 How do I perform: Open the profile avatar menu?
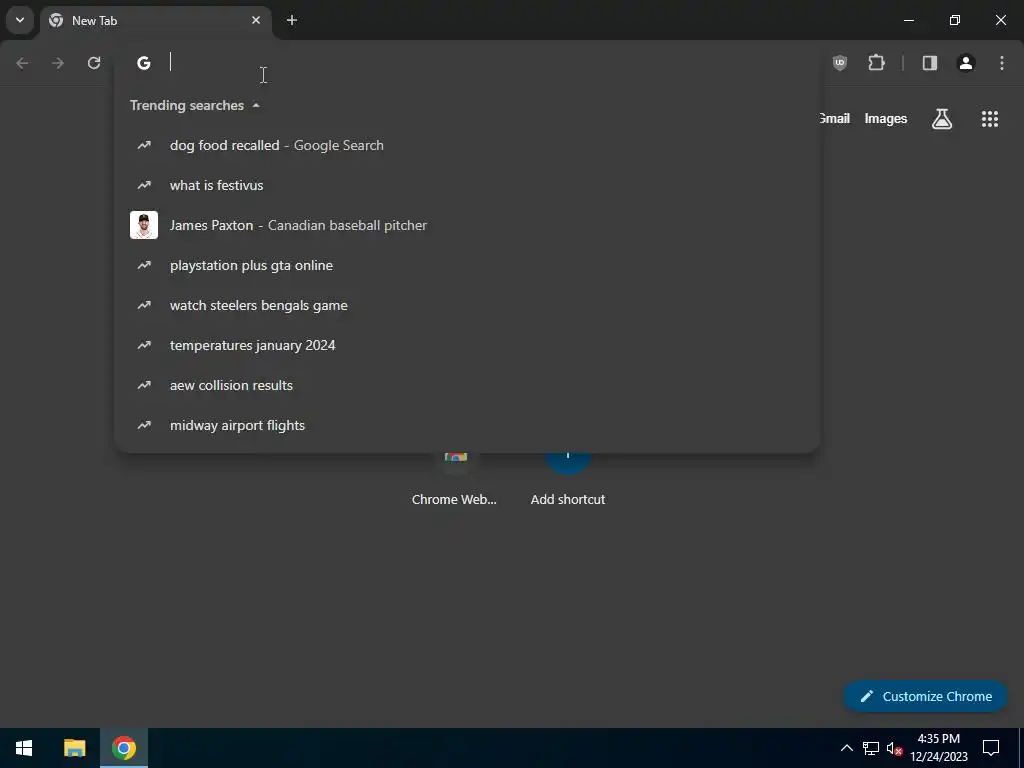(966, 63)
